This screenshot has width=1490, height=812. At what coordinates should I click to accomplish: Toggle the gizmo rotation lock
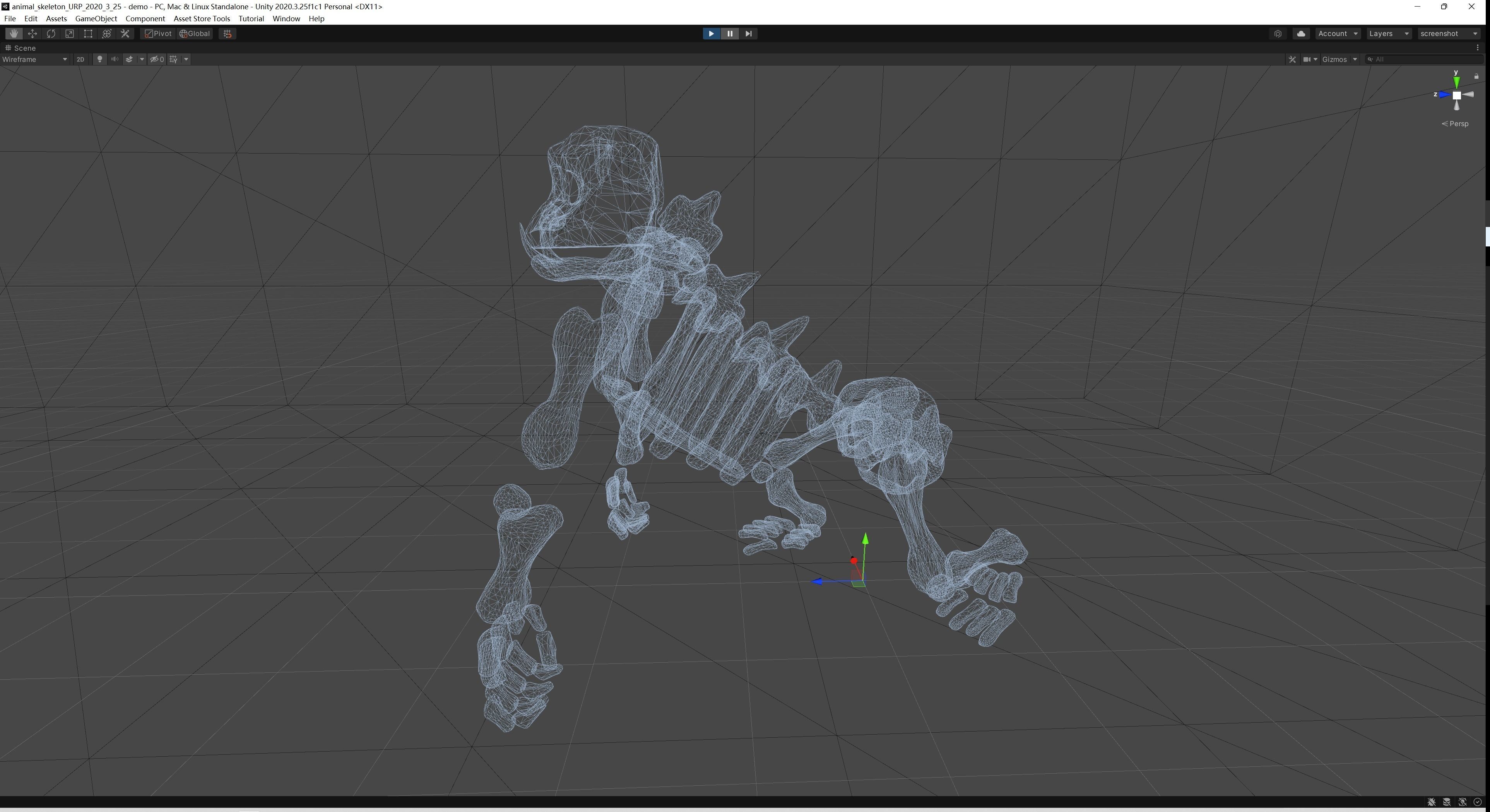point(1476,76)
